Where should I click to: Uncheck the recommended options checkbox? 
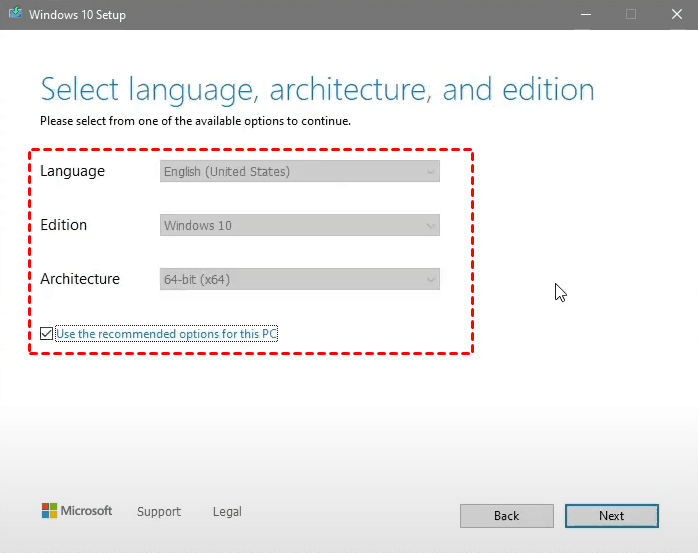coord(47,334)
